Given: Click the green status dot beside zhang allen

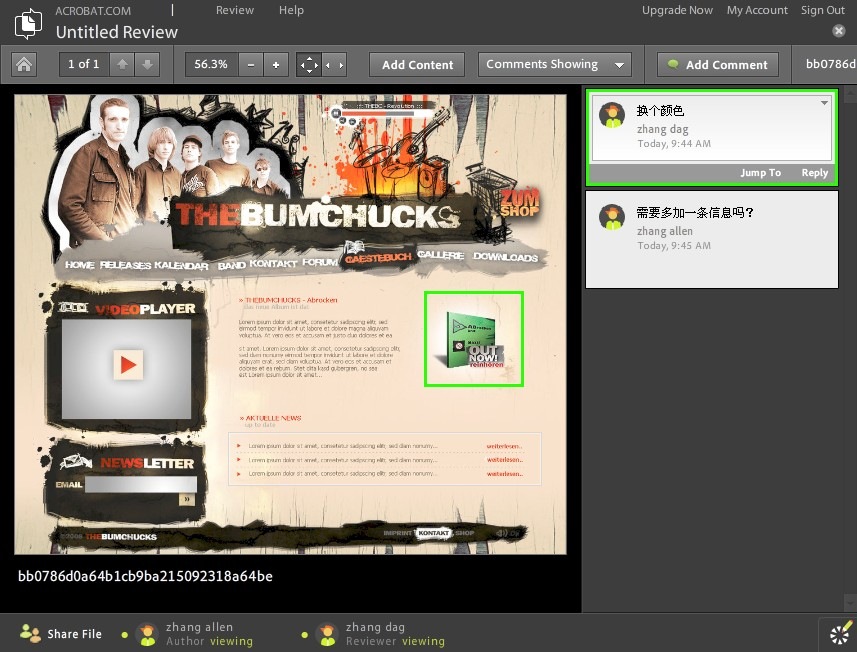Looking at the screenshot, I should pos(125,635).
